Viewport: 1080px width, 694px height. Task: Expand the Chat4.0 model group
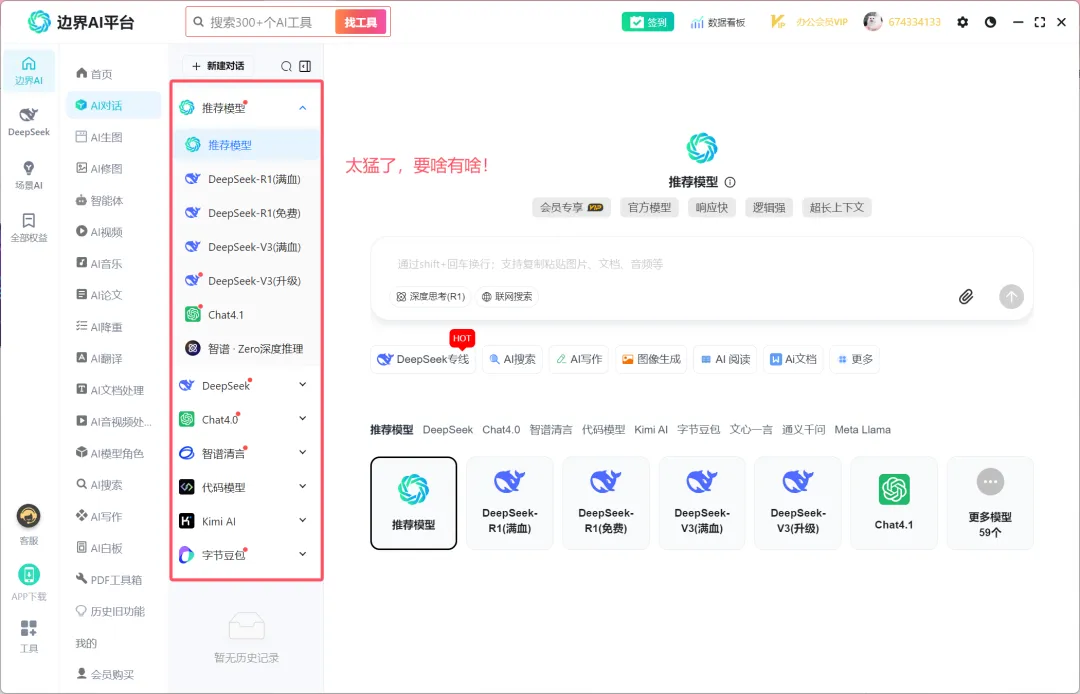[x=302, y=419]
